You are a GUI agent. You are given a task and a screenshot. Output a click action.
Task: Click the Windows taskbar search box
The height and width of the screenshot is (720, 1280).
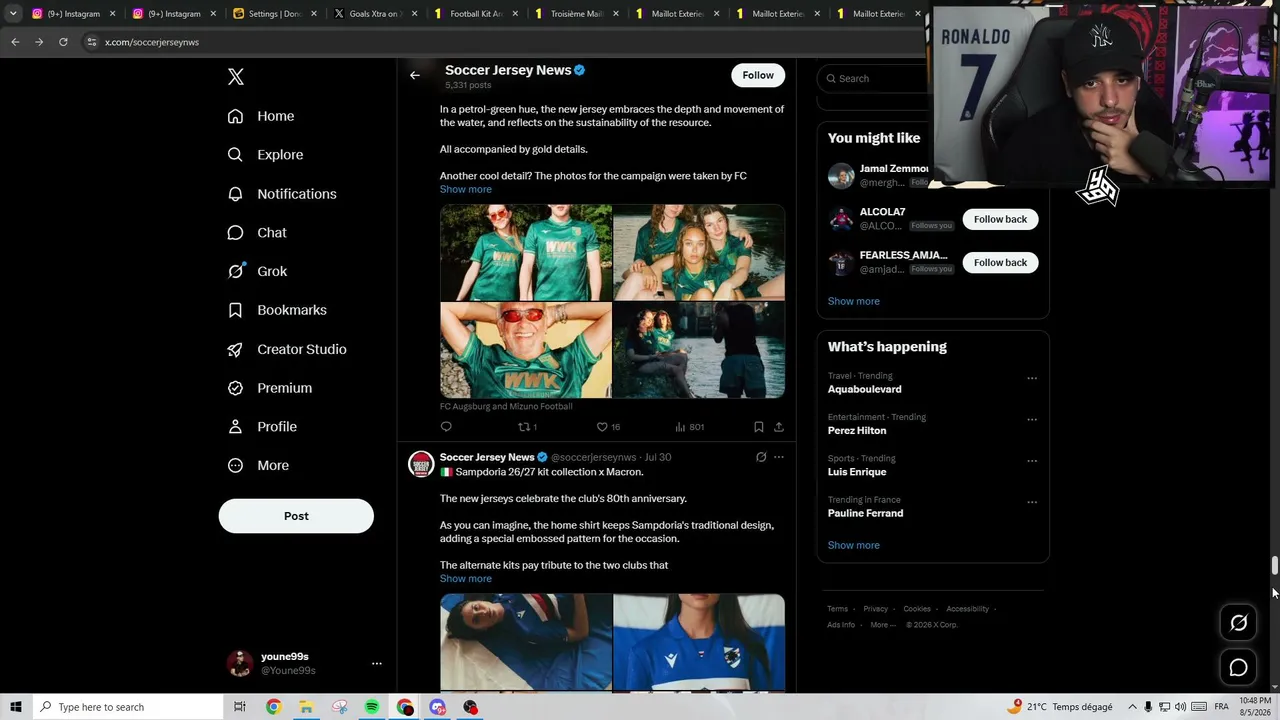pyautogui.click(x=127, y=707)
